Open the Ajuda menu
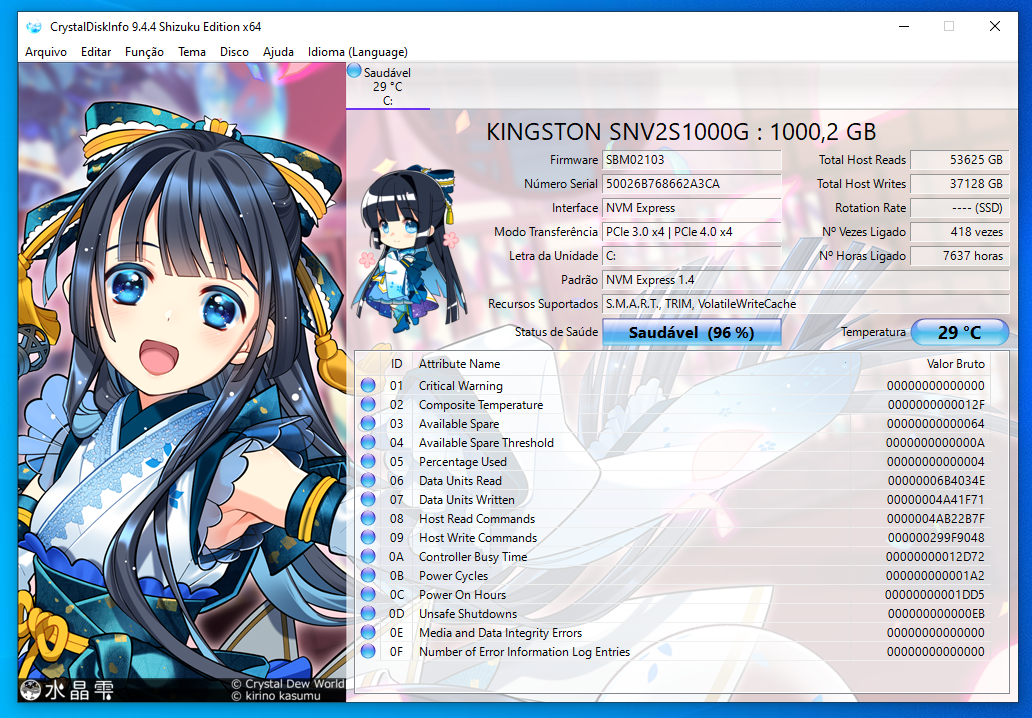 pyautogui.click(x=278, y=52)
